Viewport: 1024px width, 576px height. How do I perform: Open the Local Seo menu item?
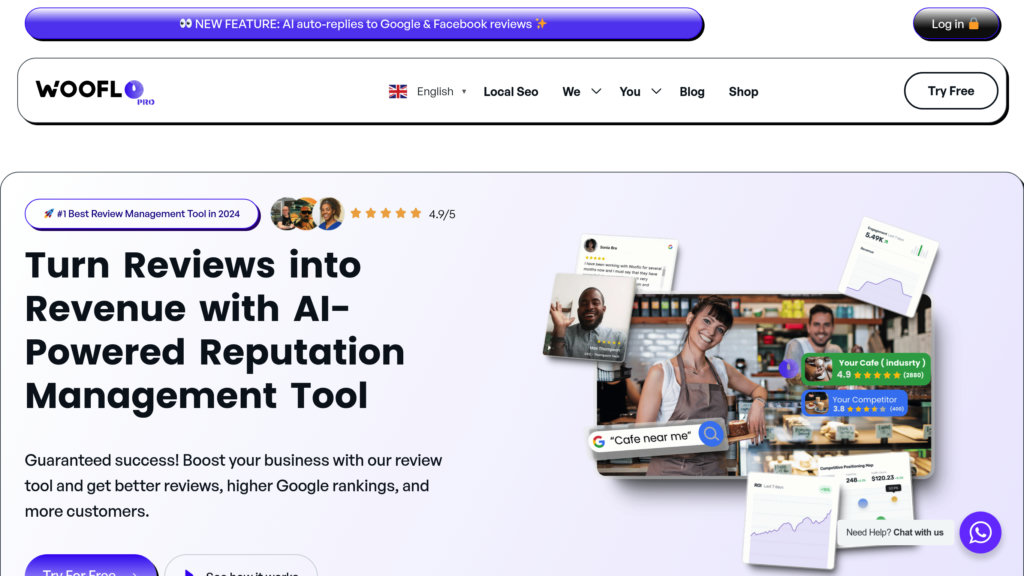click(x=511, y=92)
